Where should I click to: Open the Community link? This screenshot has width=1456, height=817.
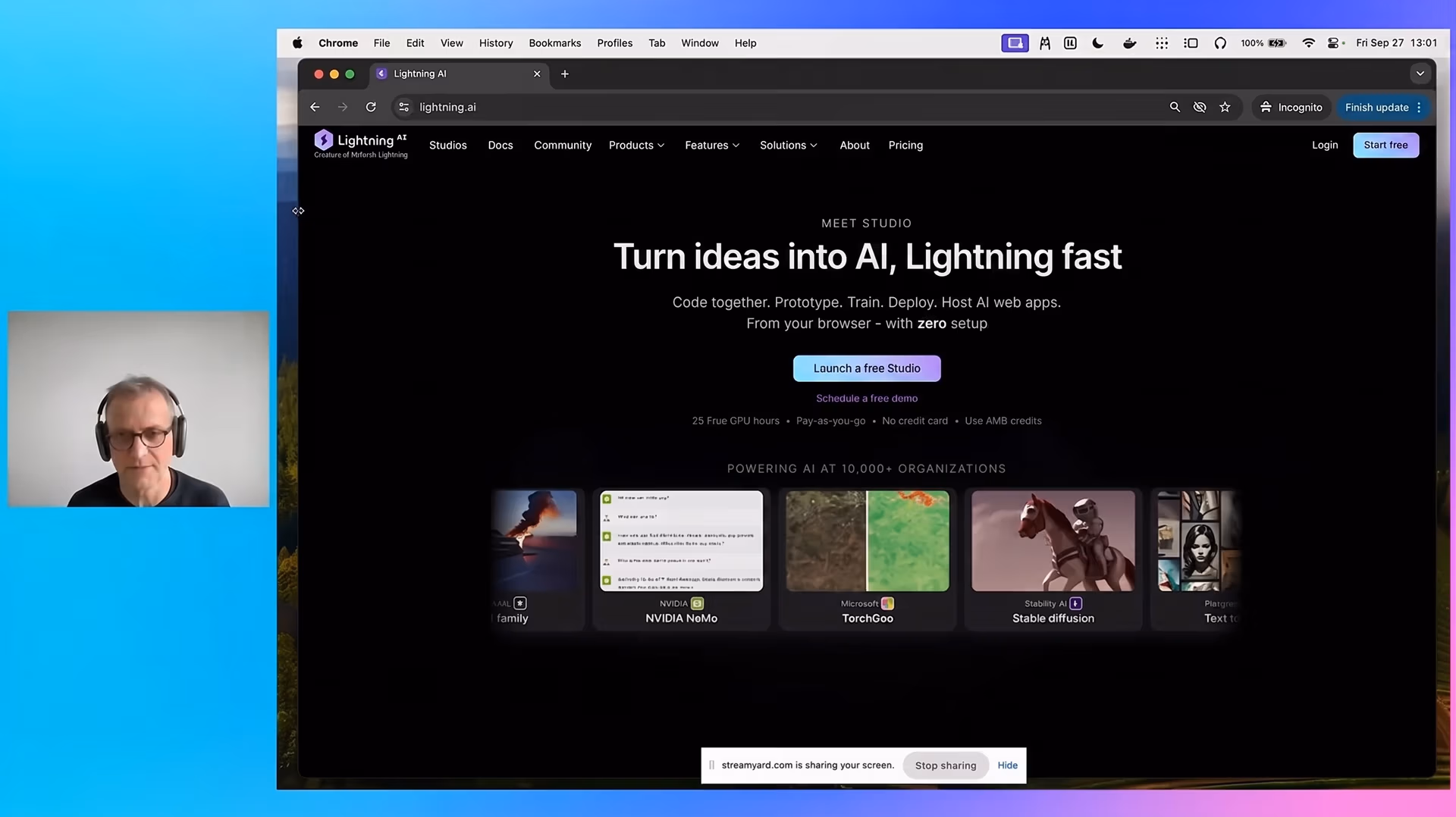(562, 145)
